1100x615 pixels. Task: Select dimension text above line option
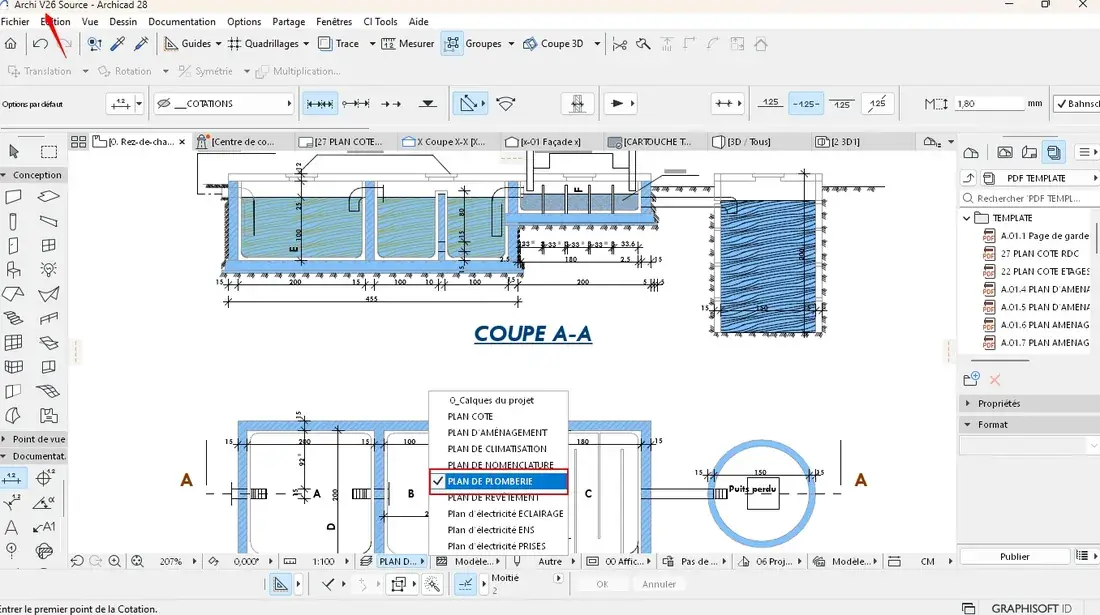click(x=770, y=103)
